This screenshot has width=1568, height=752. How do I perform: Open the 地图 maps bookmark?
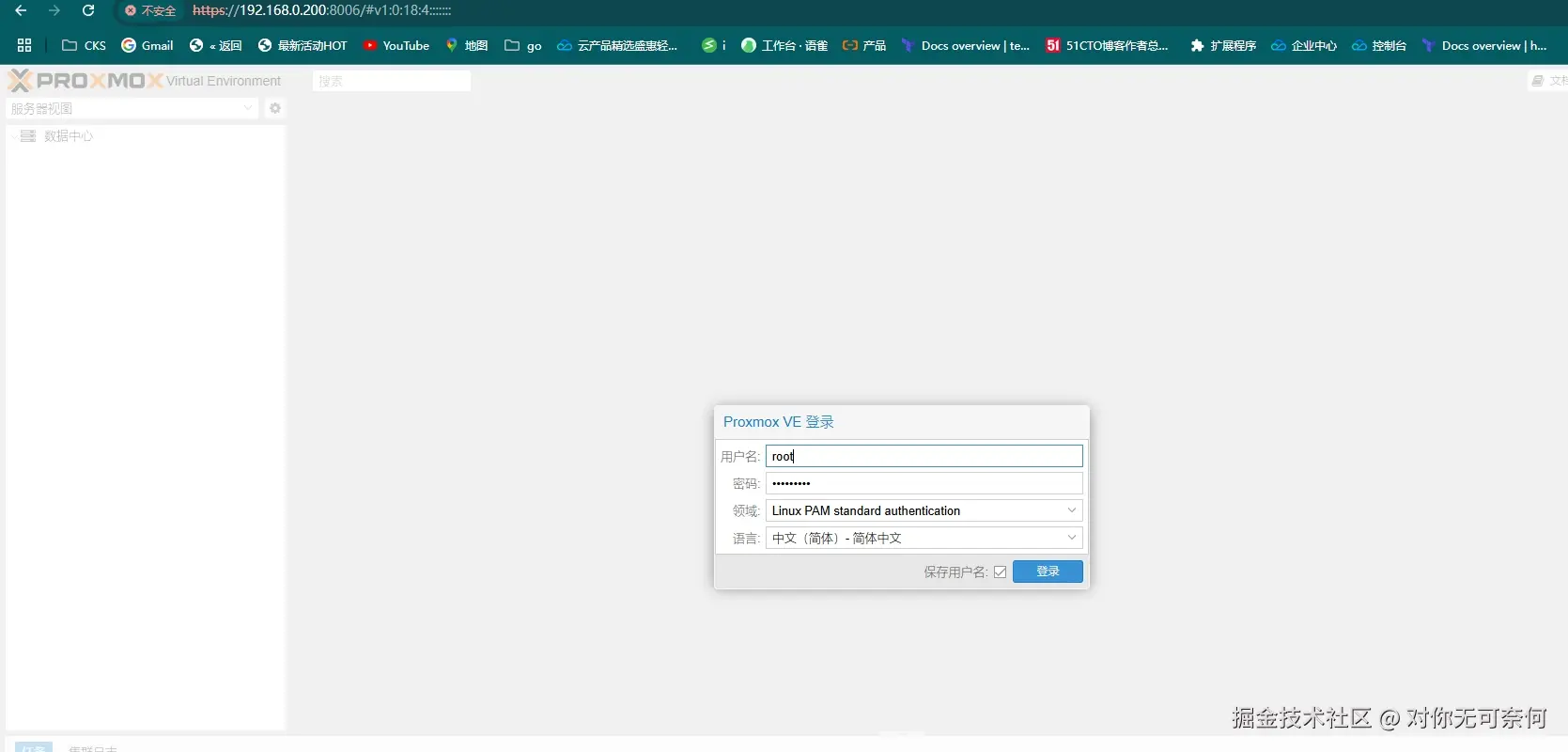(467, 45)
